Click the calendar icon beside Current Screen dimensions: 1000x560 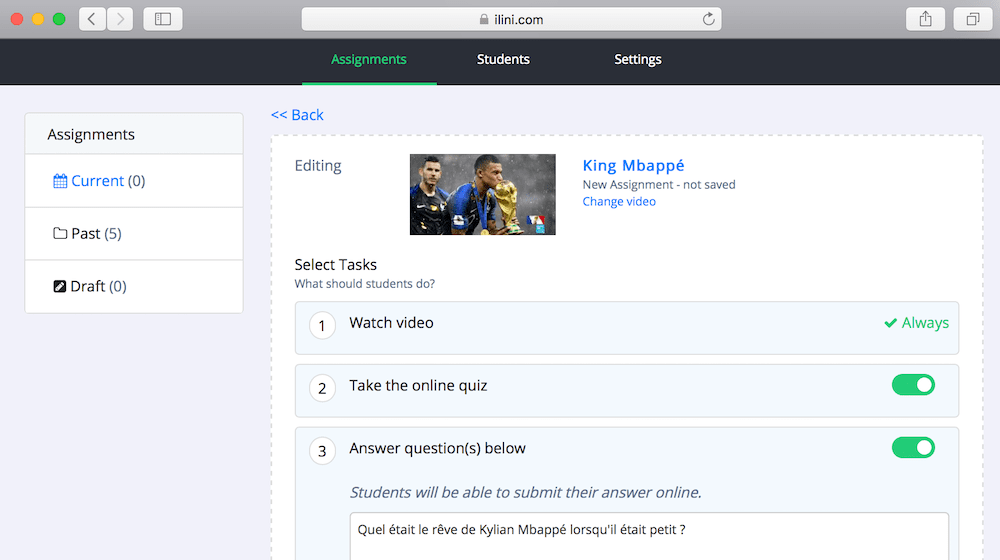coord(60,181)
